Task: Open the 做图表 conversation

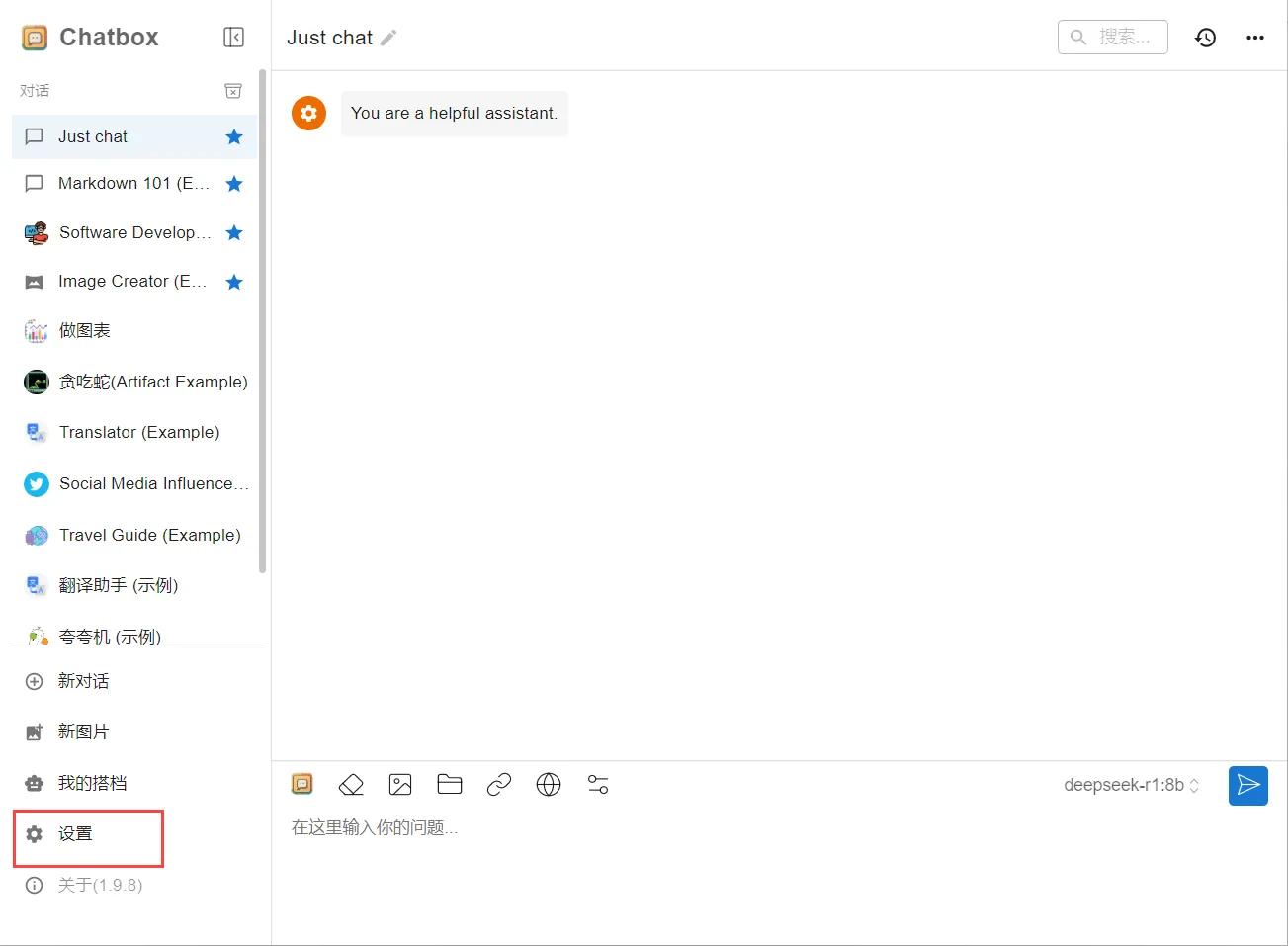Action: coord(134,331)
